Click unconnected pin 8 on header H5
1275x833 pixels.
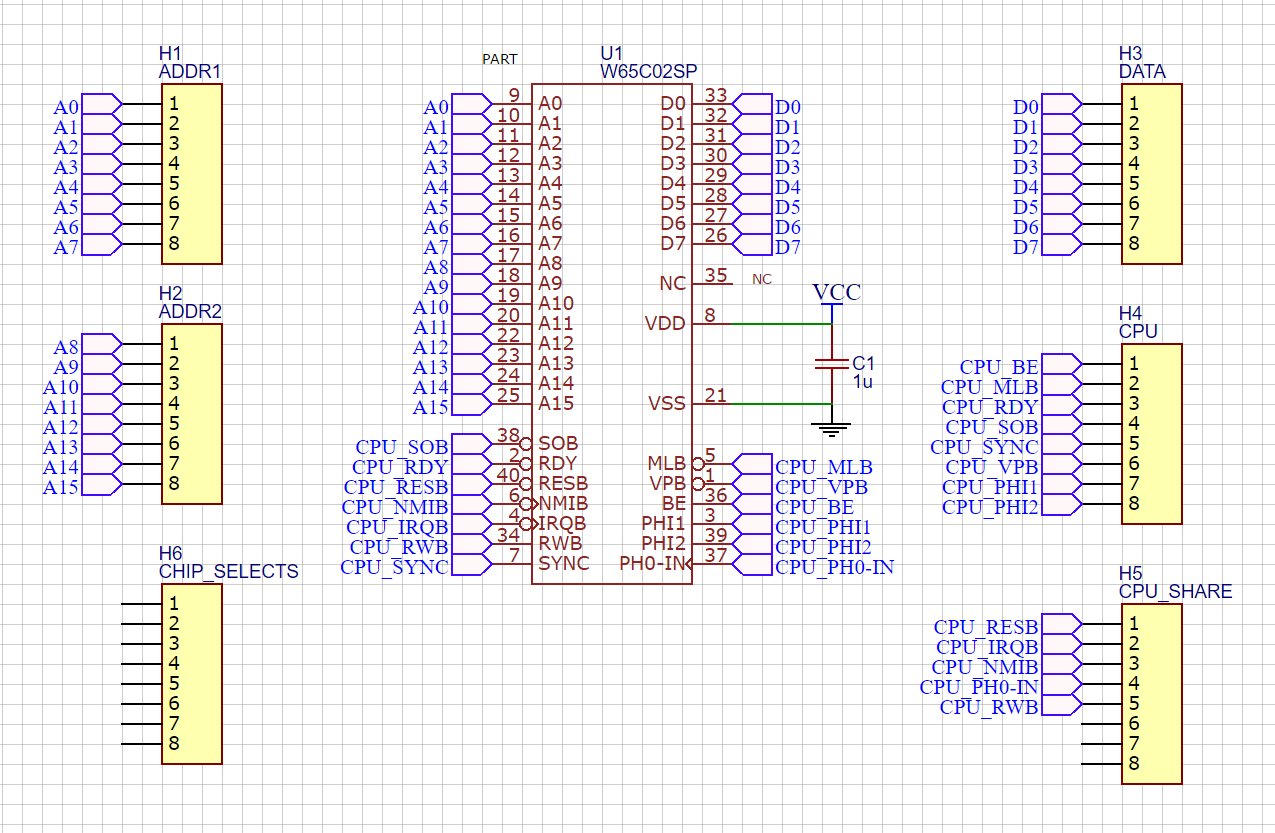[x=1102, y=764]
